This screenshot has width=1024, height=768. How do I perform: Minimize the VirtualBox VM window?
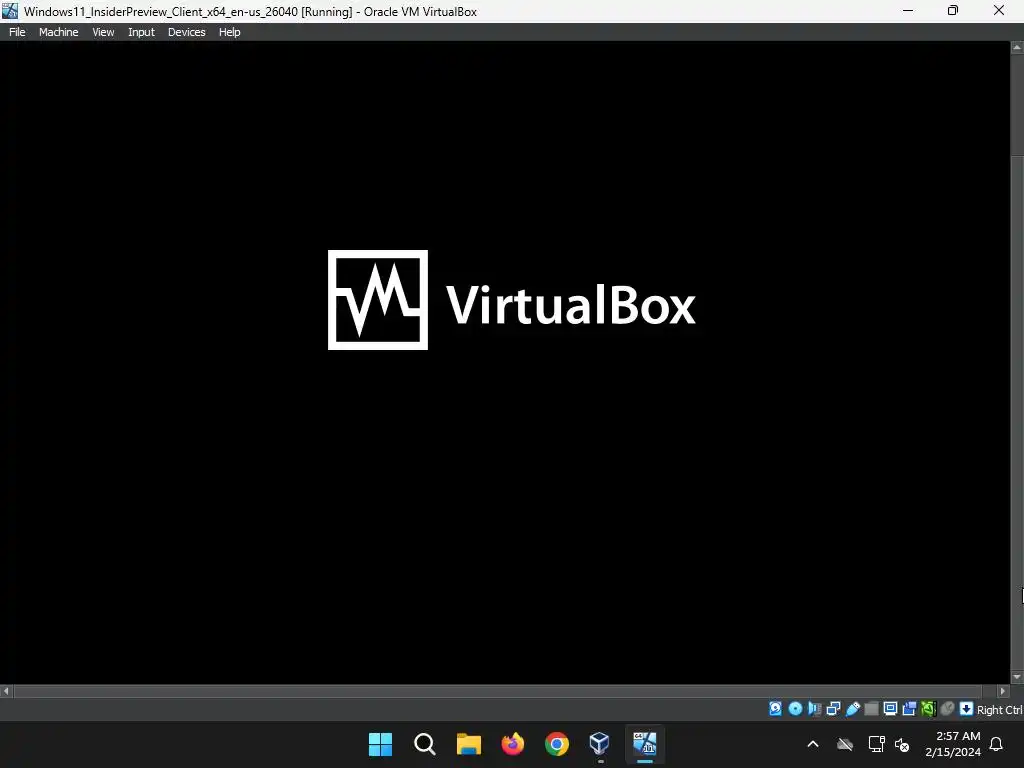(908, 10)
